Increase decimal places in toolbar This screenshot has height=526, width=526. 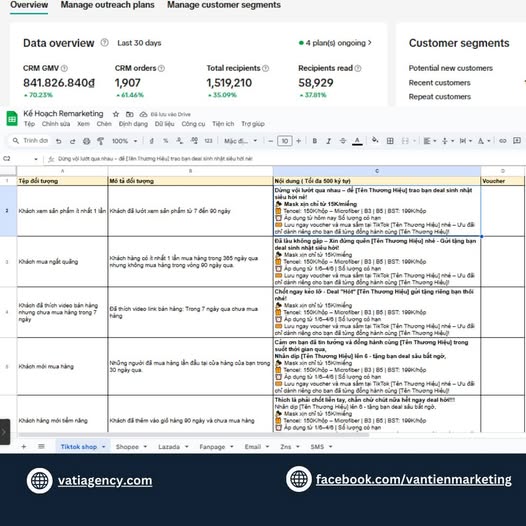click(x=194, y=141)
